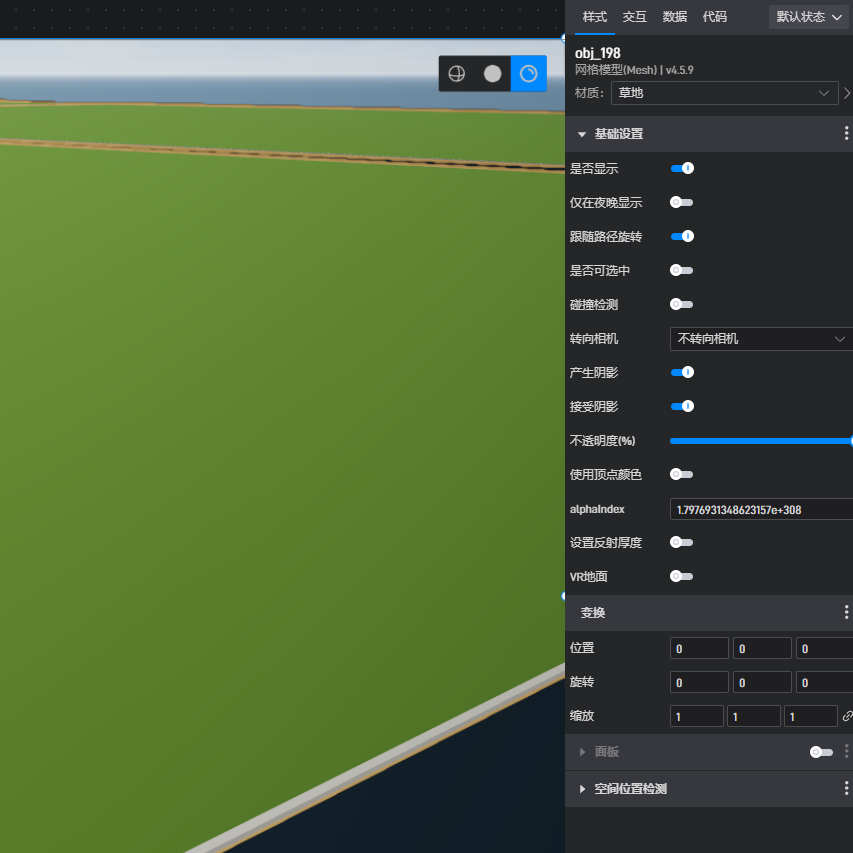Switch to the 交互 tab
The width and height of the screenshot is (853, 853).
(634, 17)
